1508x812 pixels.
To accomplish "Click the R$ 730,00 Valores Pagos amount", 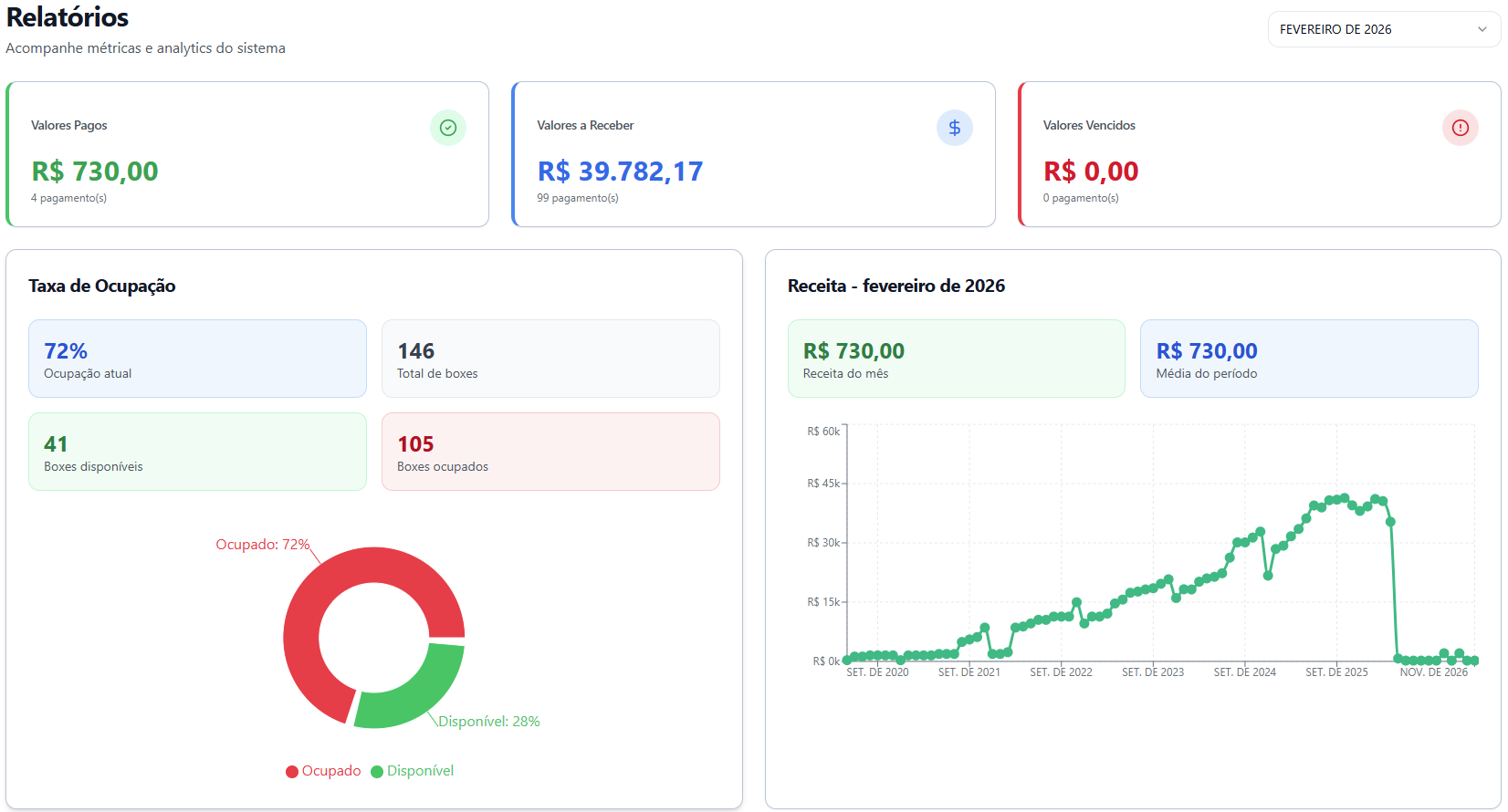I will tap(95, 172).
